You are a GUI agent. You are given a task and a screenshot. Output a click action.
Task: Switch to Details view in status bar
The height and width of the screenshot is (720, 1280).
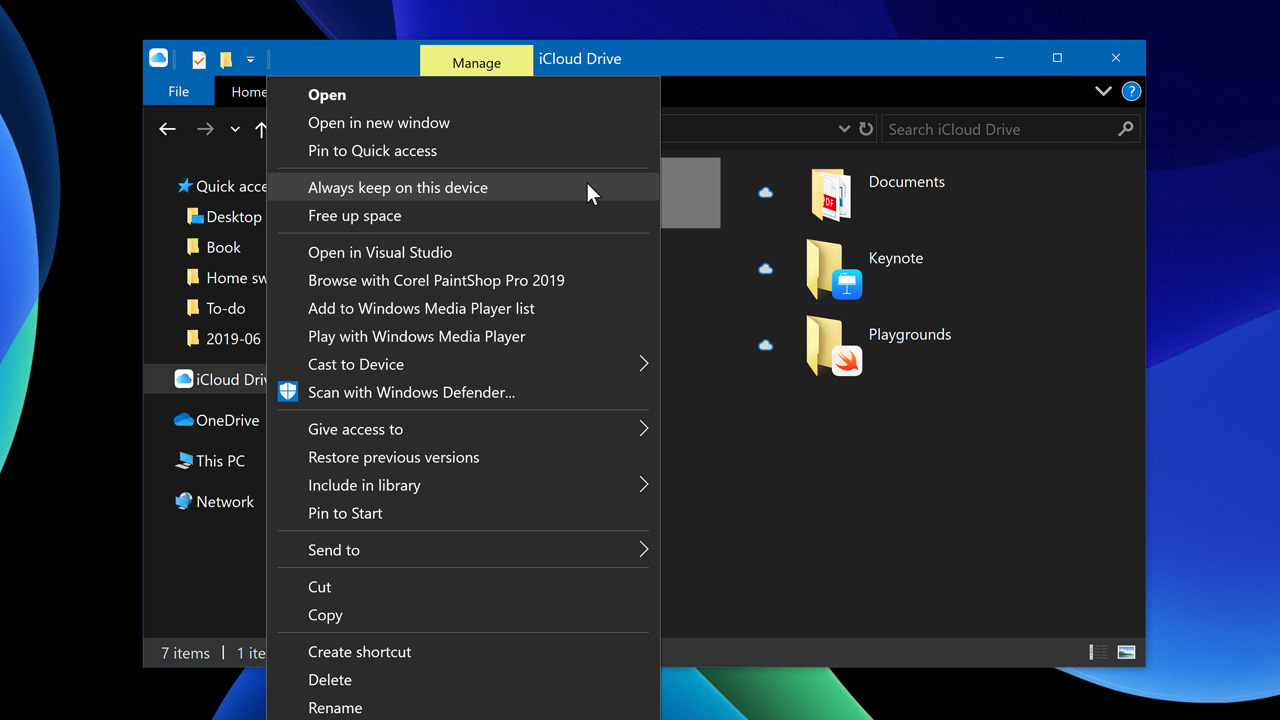click(1098, 652)
